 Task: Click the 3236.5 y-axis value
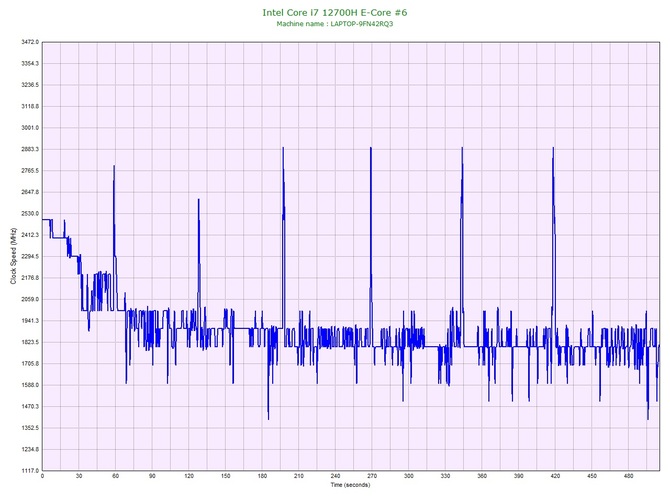click(30, 85)
